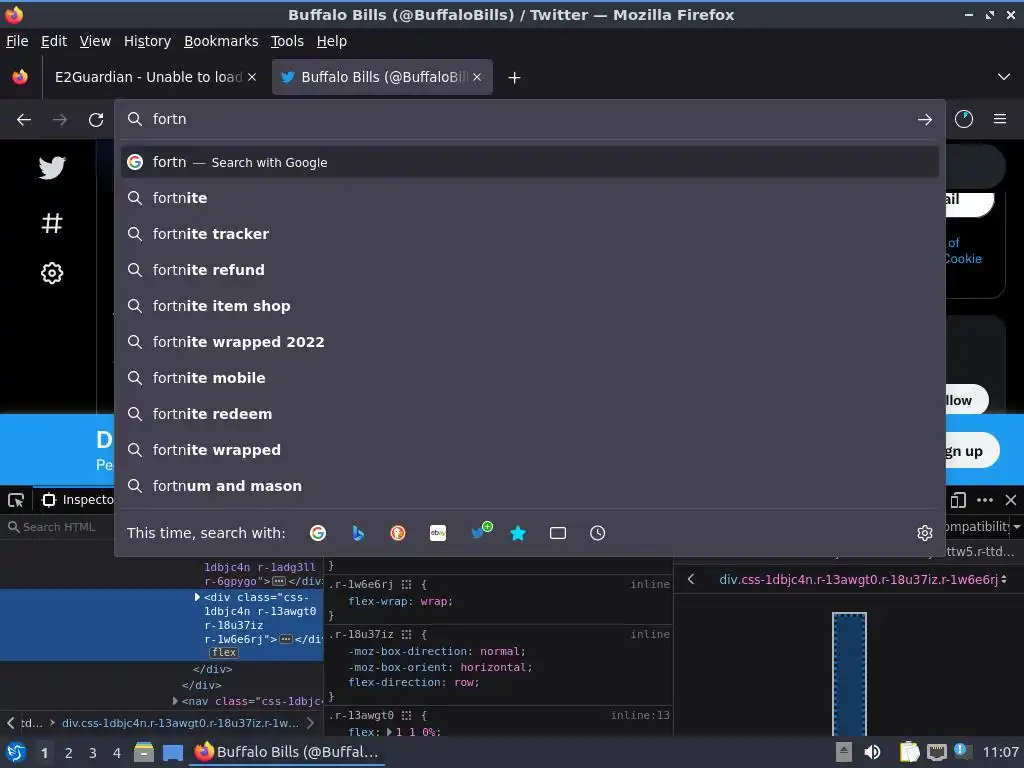
Task: Expand the nav class node in inspector
Action: (x=175, y=701)
